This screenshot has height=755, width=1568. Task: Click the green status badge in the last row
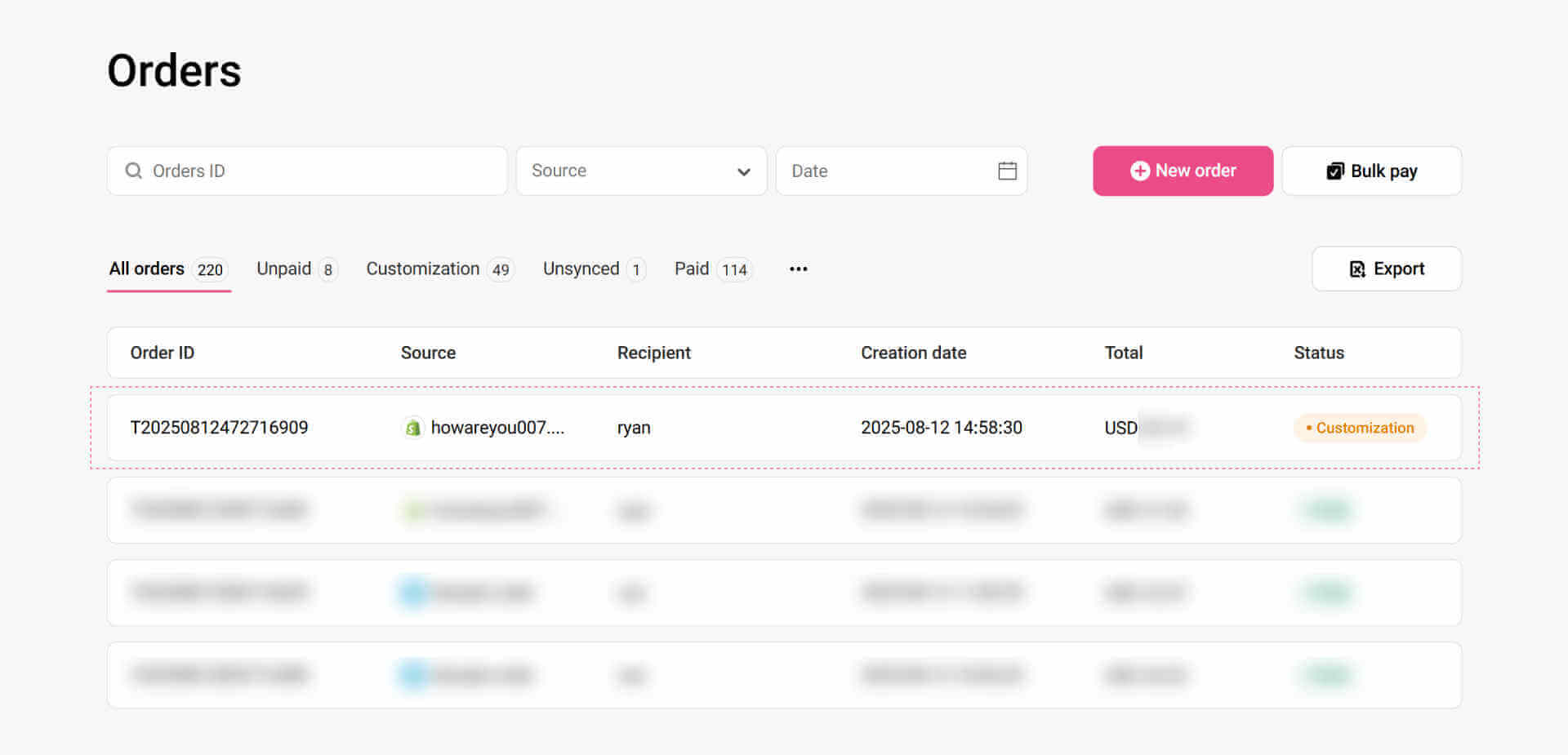click(x=1326, y=675)
